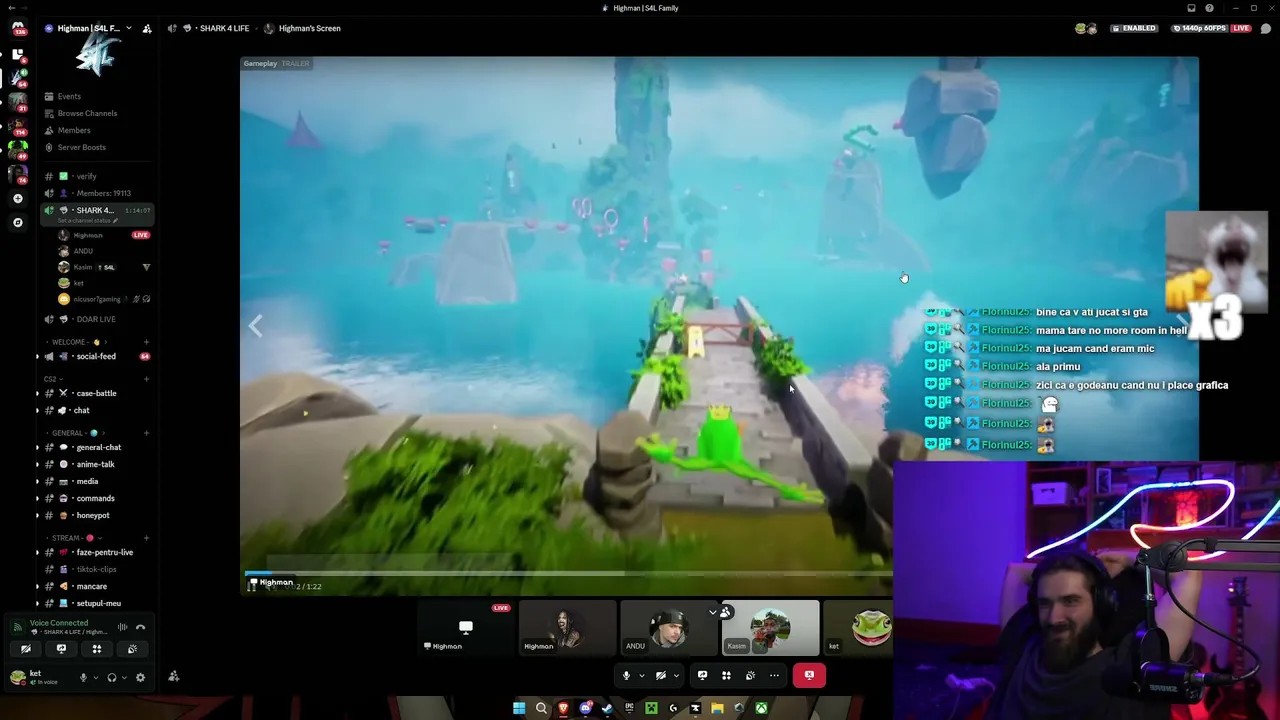
Task: Open the Windows Start menu
Action: click(519, 708)
